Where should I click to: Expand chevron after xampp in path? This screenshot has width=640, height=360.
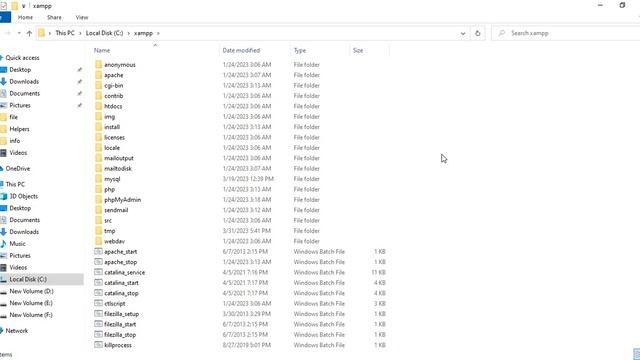158,33
